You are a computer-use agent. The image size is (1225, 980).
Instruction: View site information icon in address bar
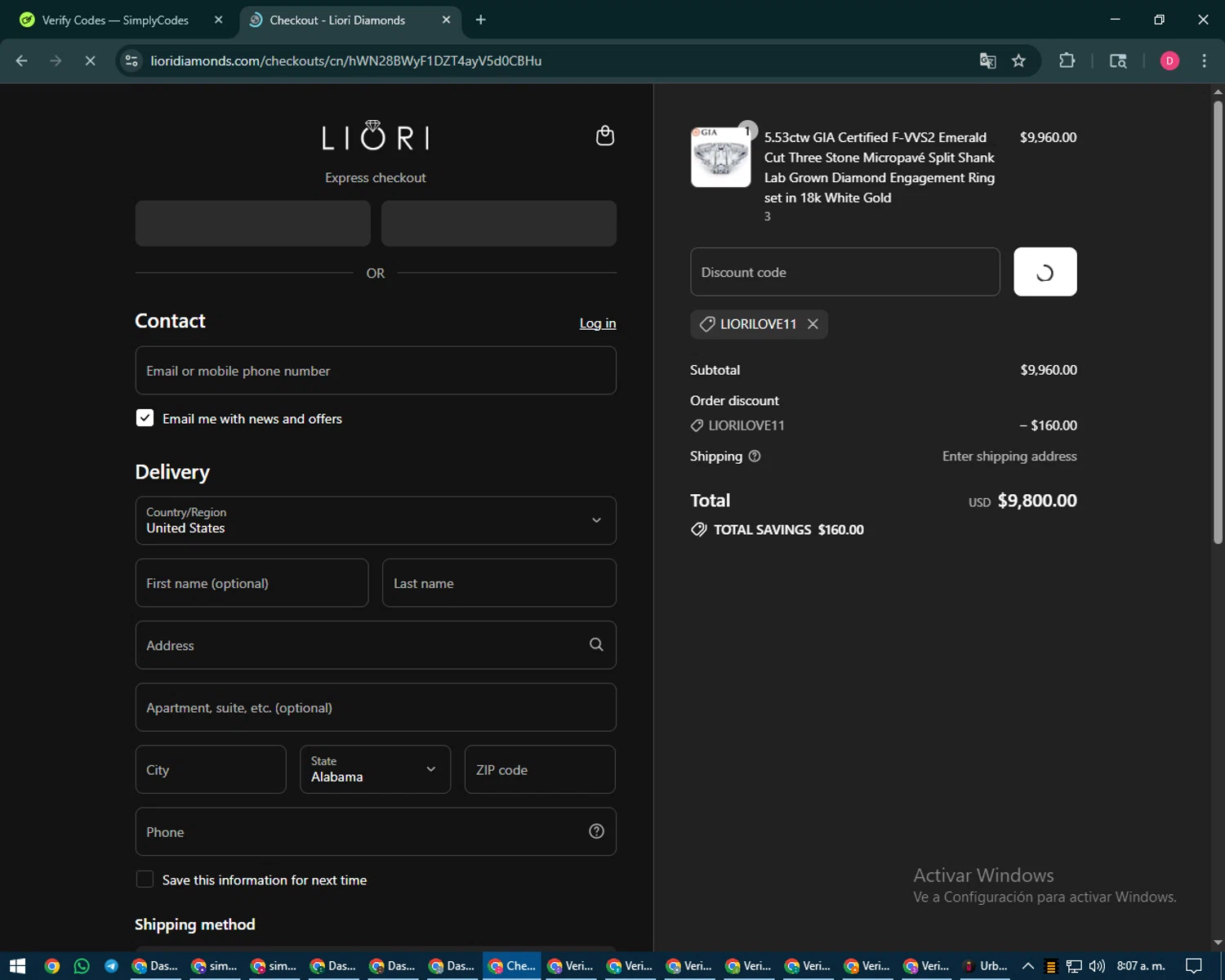tap(131, 60)
